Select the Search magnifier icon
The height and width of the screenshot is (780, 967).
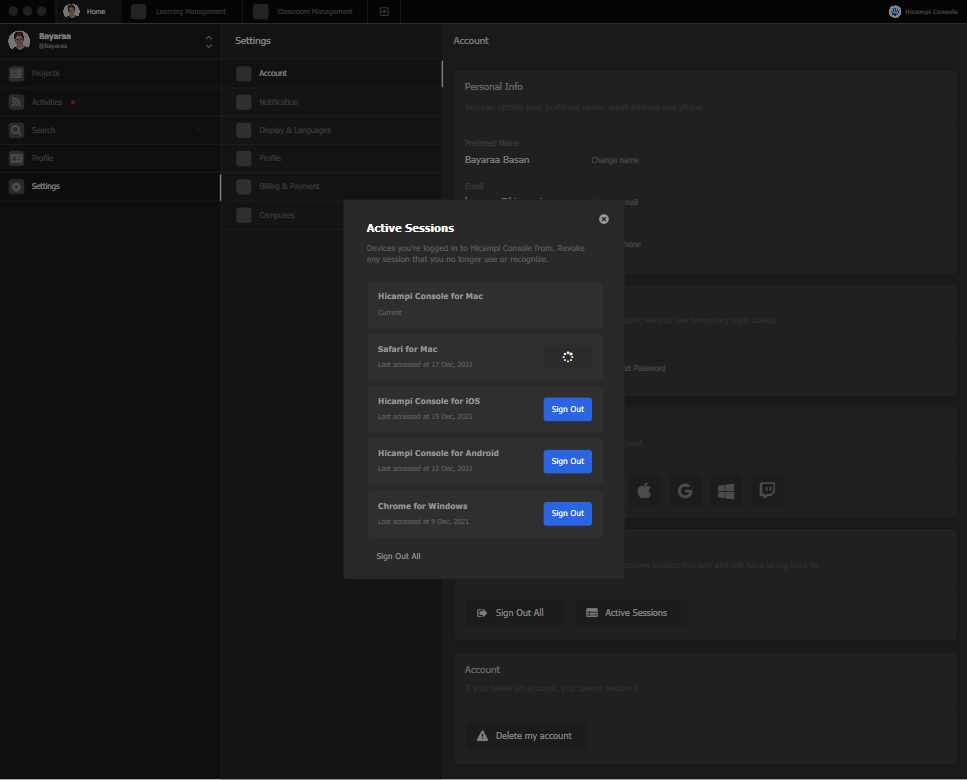pos(16,129)
